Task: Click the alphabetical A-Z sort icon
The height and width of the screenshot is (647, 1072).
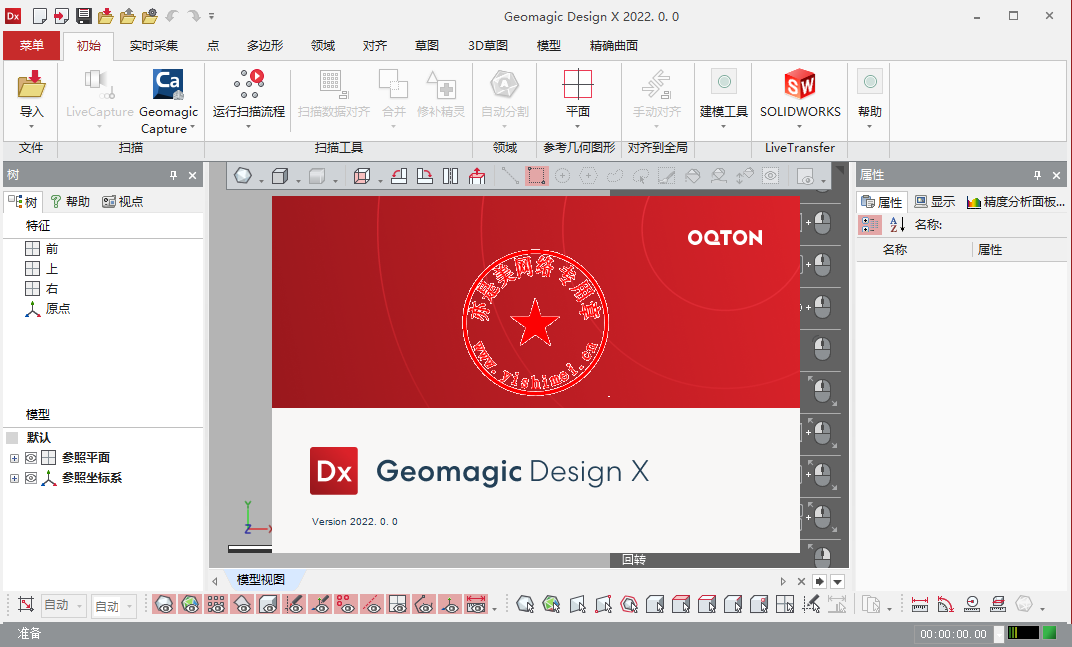Action: tap(897, 224)
